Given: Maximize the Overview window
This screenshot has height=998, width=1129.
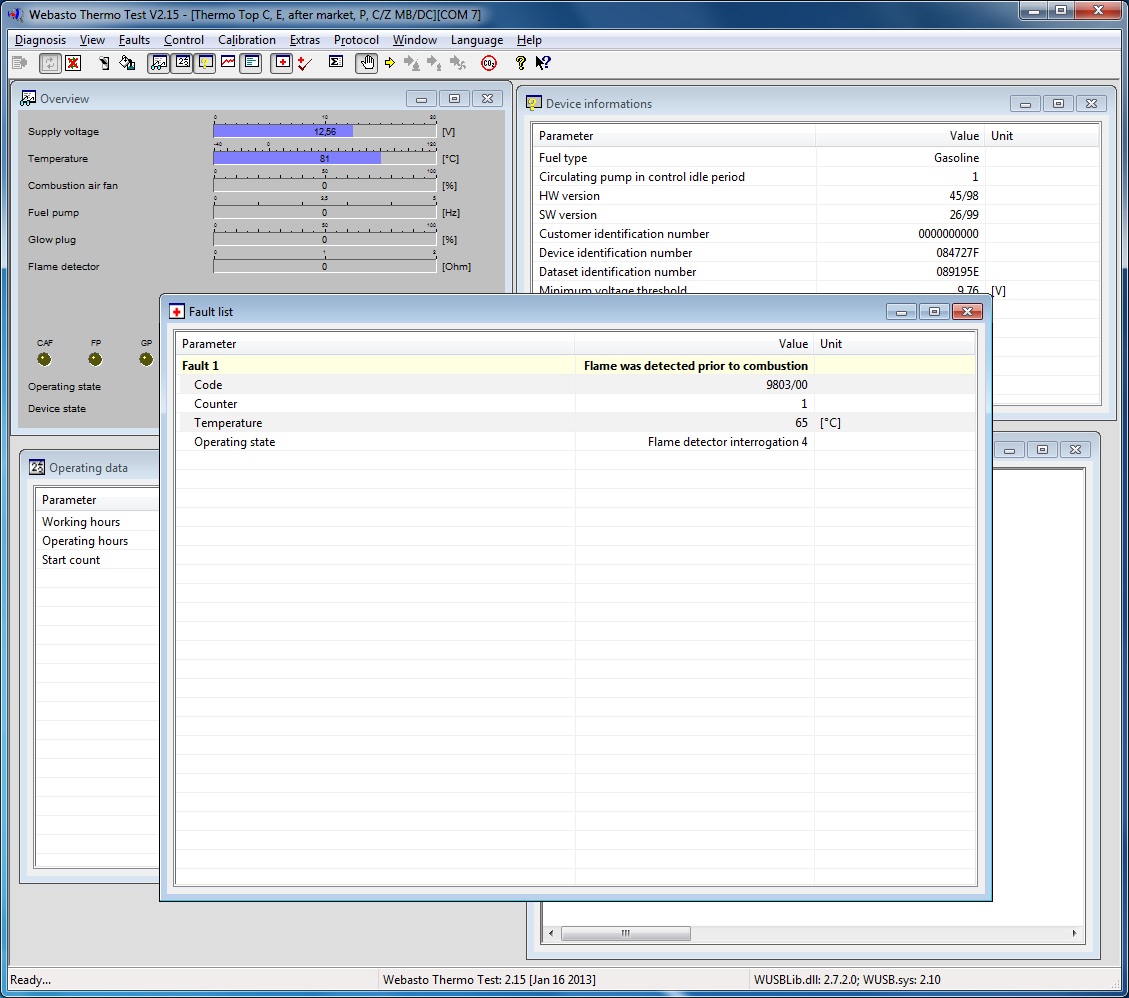Looking at the screenshot, I should pos(454,99).
